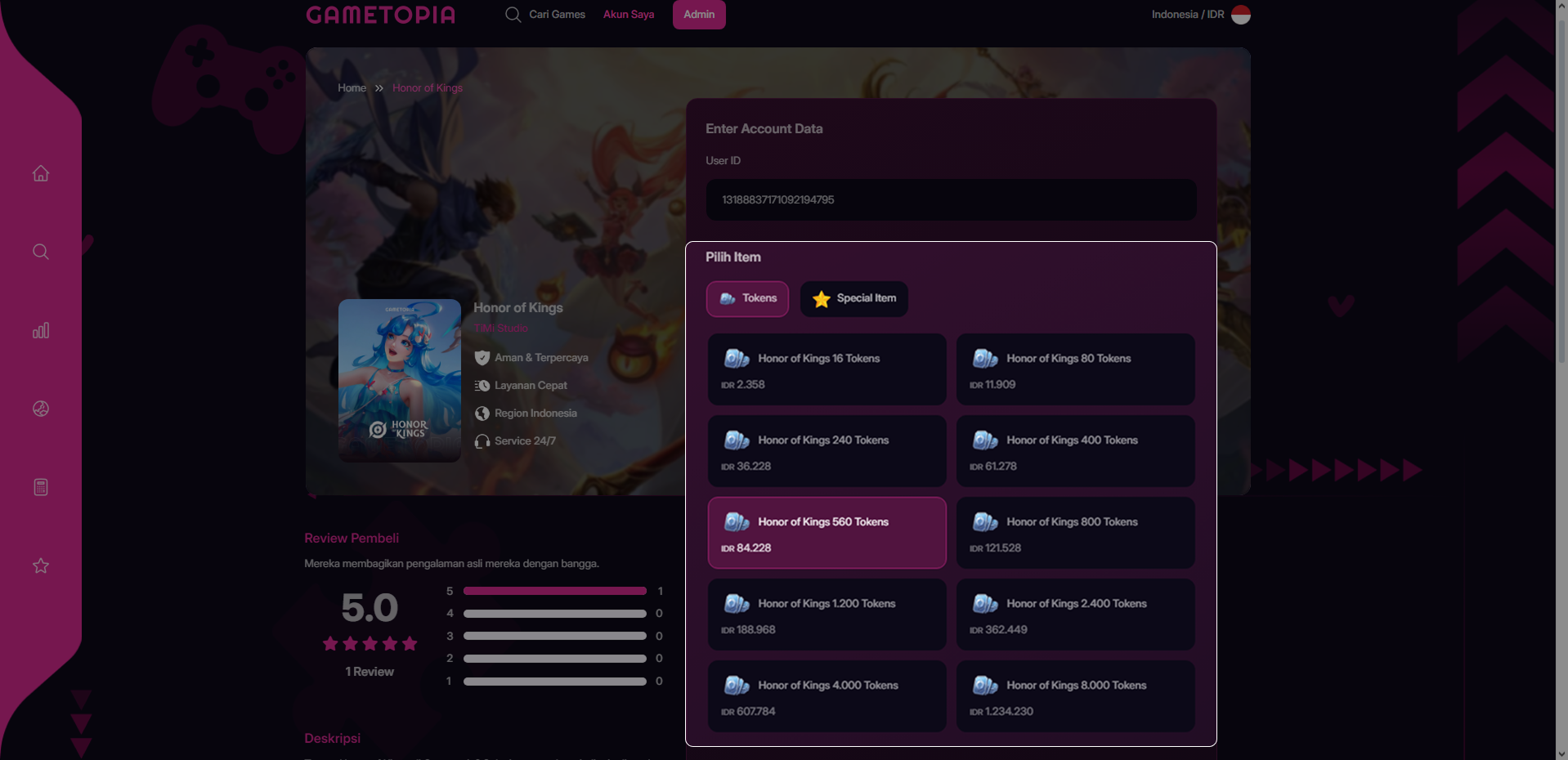
Task: Click the TiMi Studio link
Action: point(500,328)
